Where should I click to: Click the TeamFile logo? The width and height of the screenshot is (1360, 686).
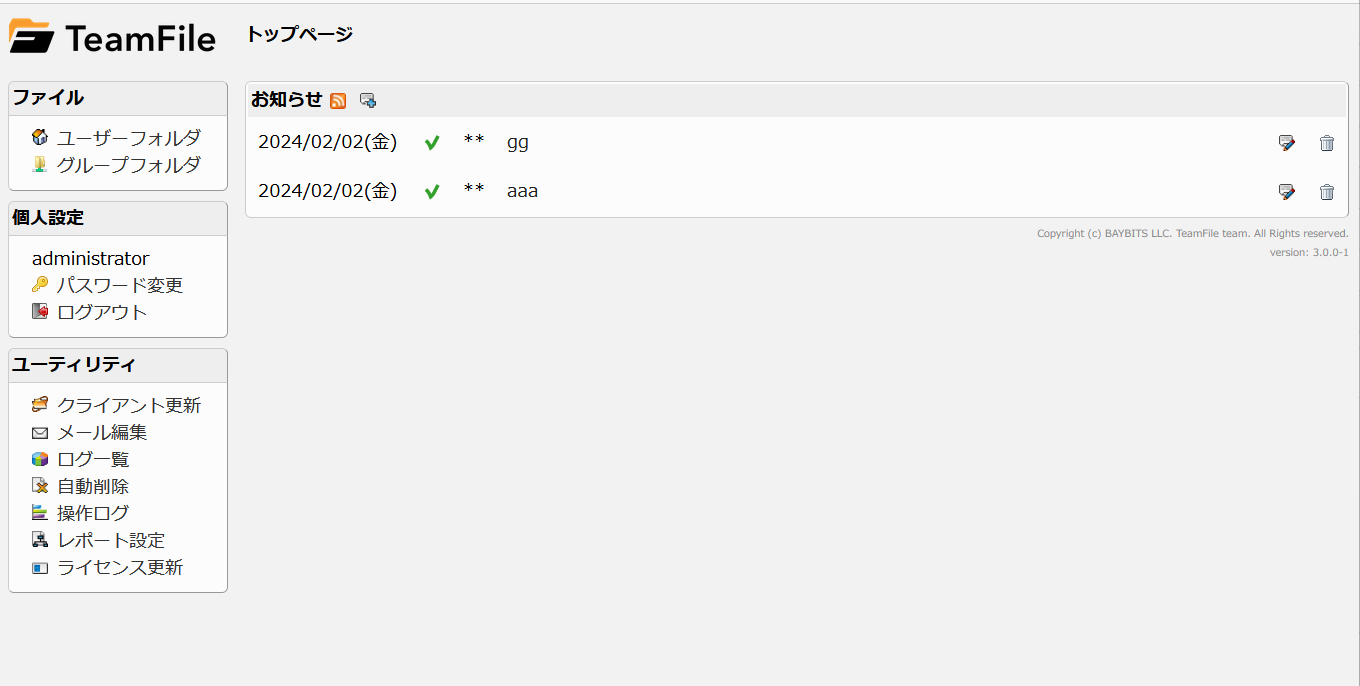click(x=112, y=38)
